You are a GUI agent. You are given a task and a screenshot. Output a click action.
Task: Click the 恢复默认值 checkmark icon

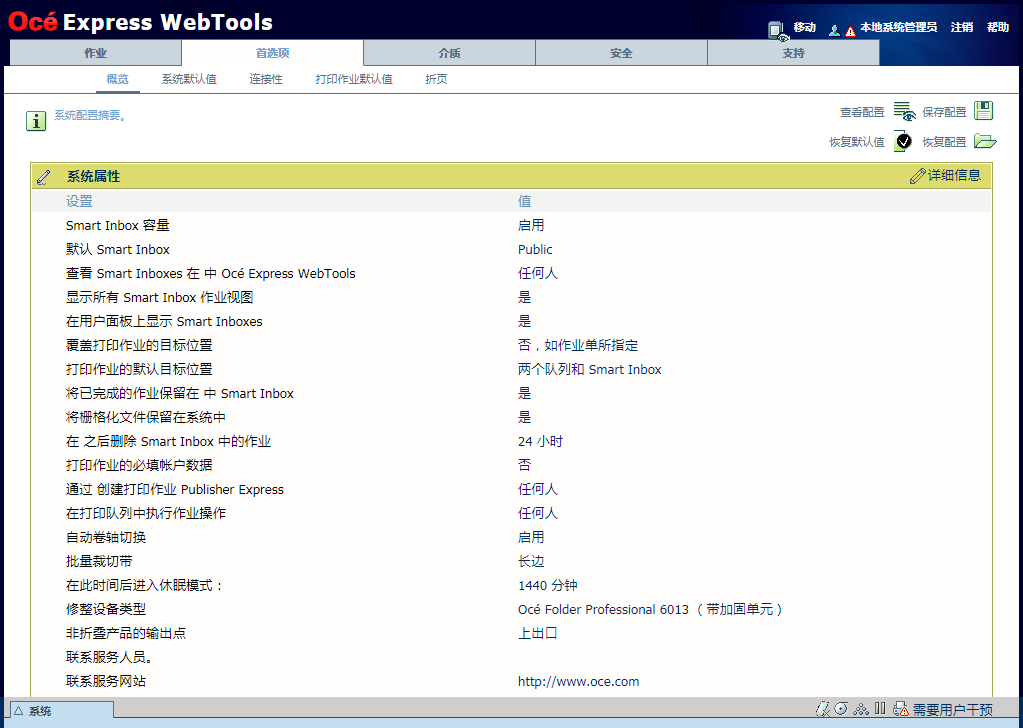click(x=903, y=141)
